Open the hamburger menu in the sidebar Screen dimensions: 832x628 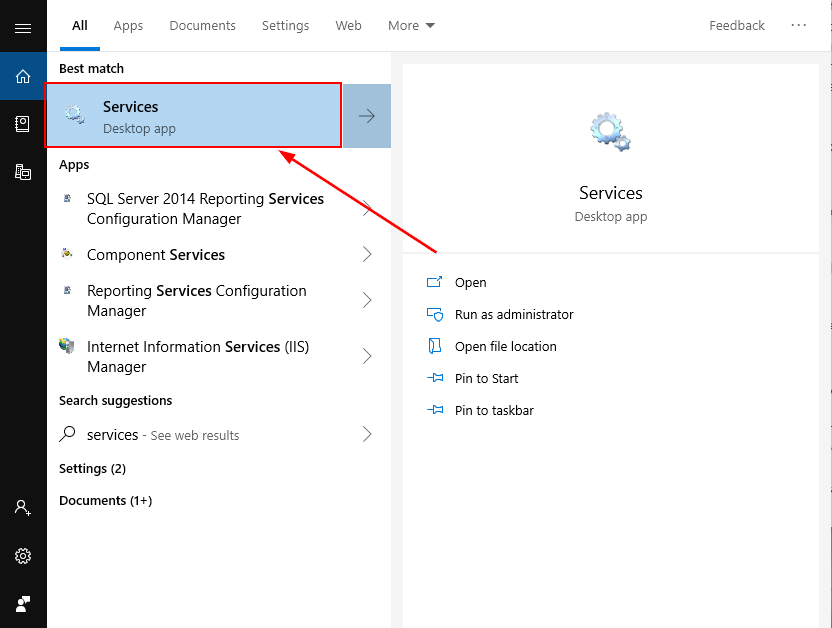23,28
